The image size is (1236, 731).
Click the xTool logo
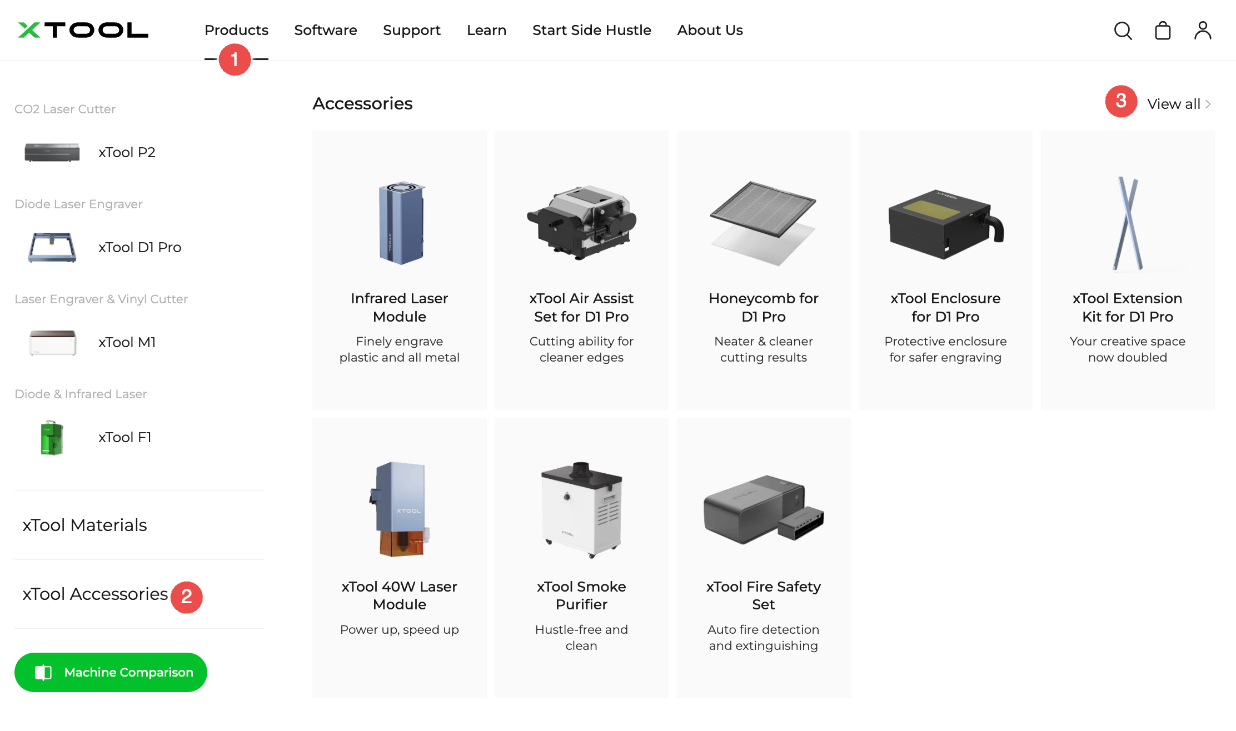(82, 30)
